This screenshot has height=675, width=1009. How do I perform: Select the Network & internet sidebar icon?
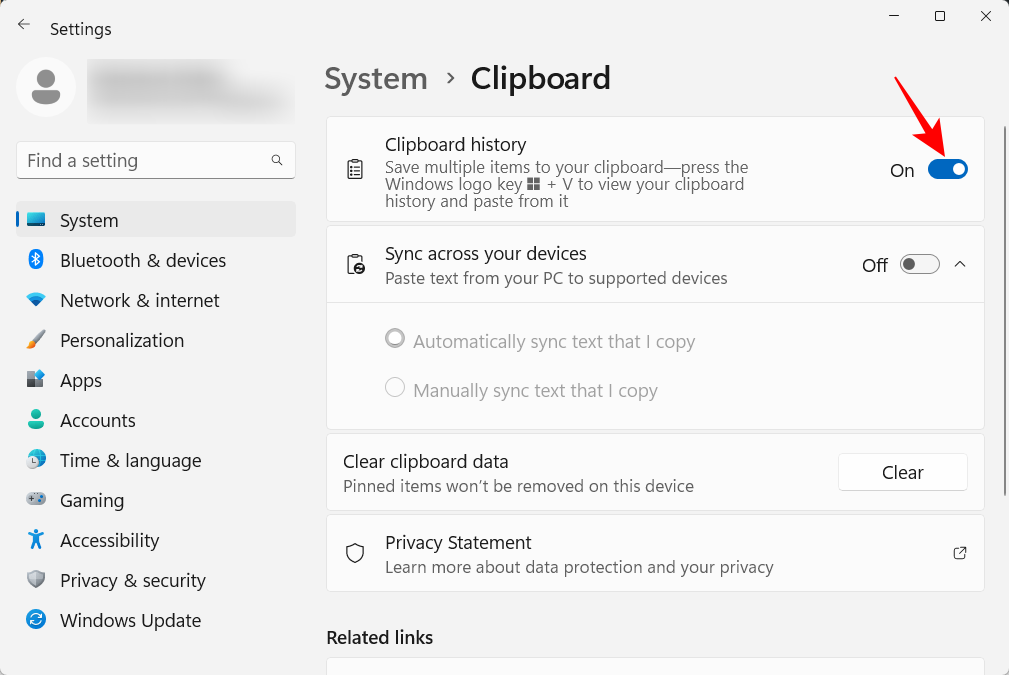(x=36, y=300)
